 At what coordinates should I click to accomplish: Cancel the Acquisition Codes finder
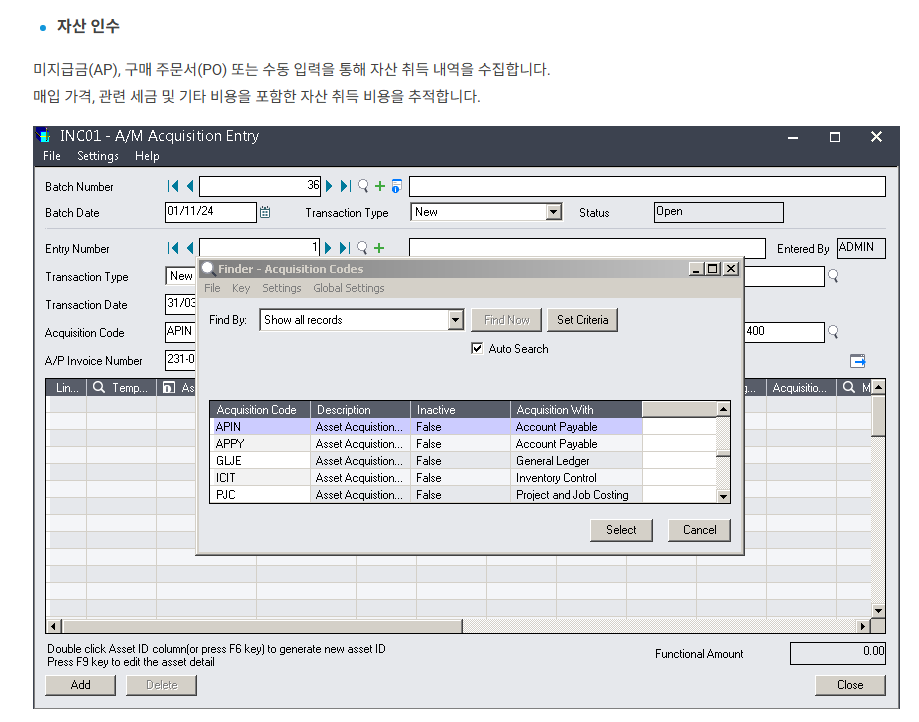(699, 530)
